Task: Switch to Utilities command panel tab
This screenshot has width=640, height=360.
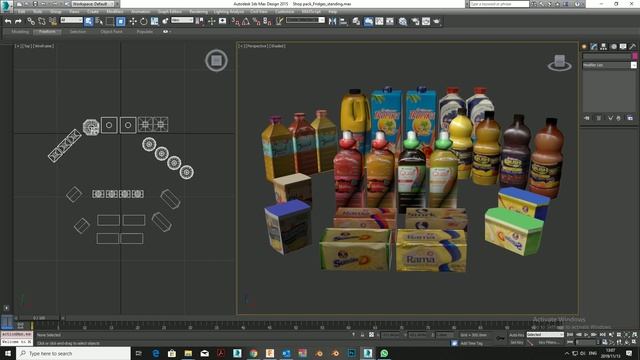Action: click(x=633, y=47)
